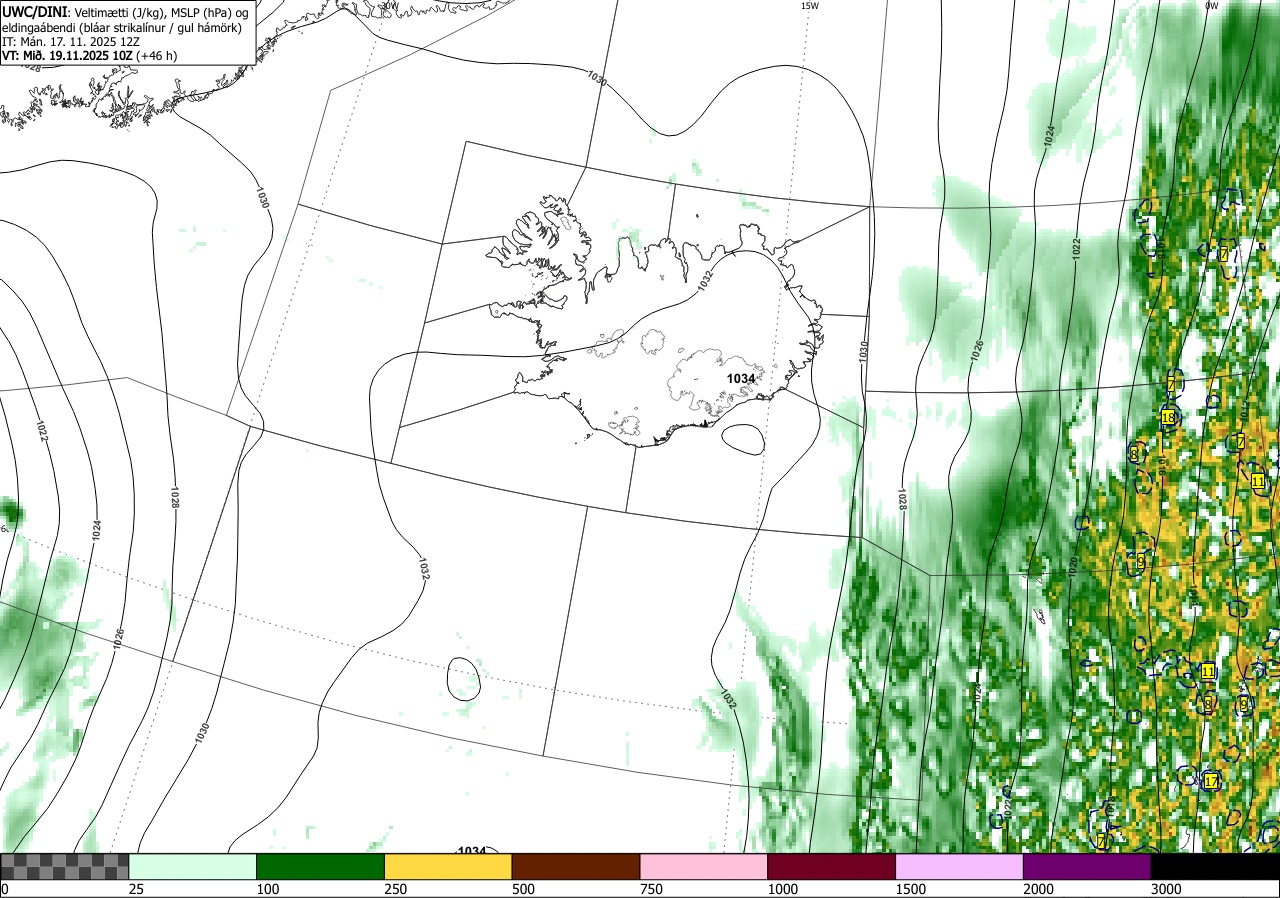This screenshot has width=1280, height=898.
Task: Click the "500" legend scale value
Action: (x=524, y=889)
